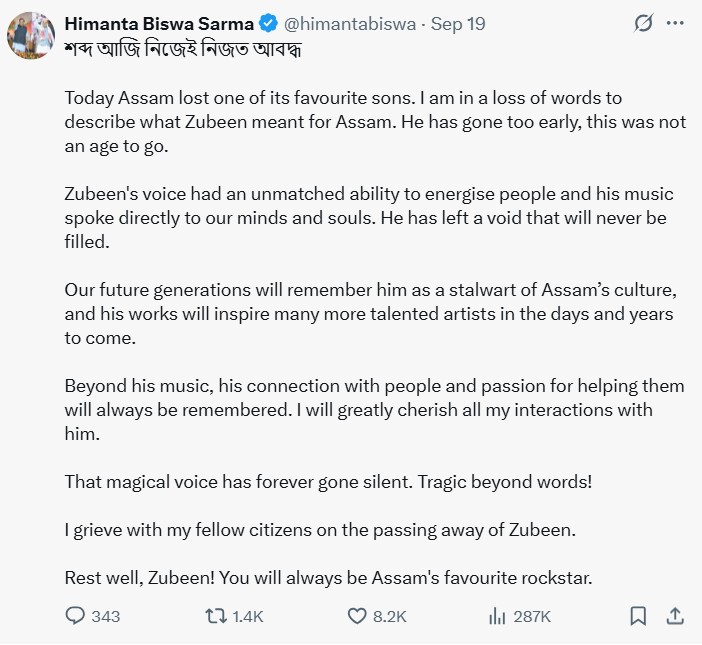
Task: Click the 343 replies count
Action: tap(105, 616)
